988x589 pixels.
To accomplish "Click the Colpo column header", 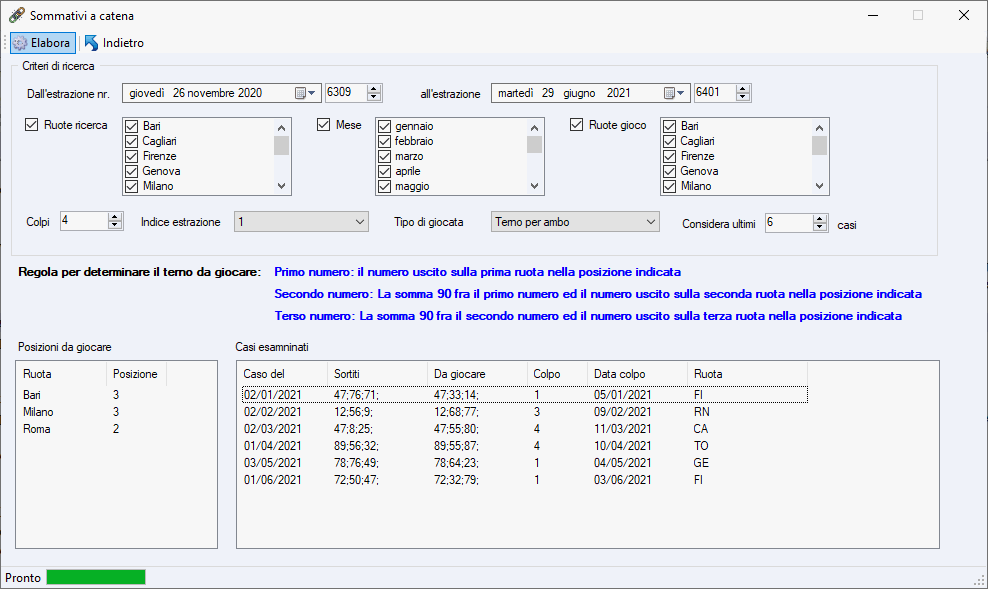I will [557, 374].
